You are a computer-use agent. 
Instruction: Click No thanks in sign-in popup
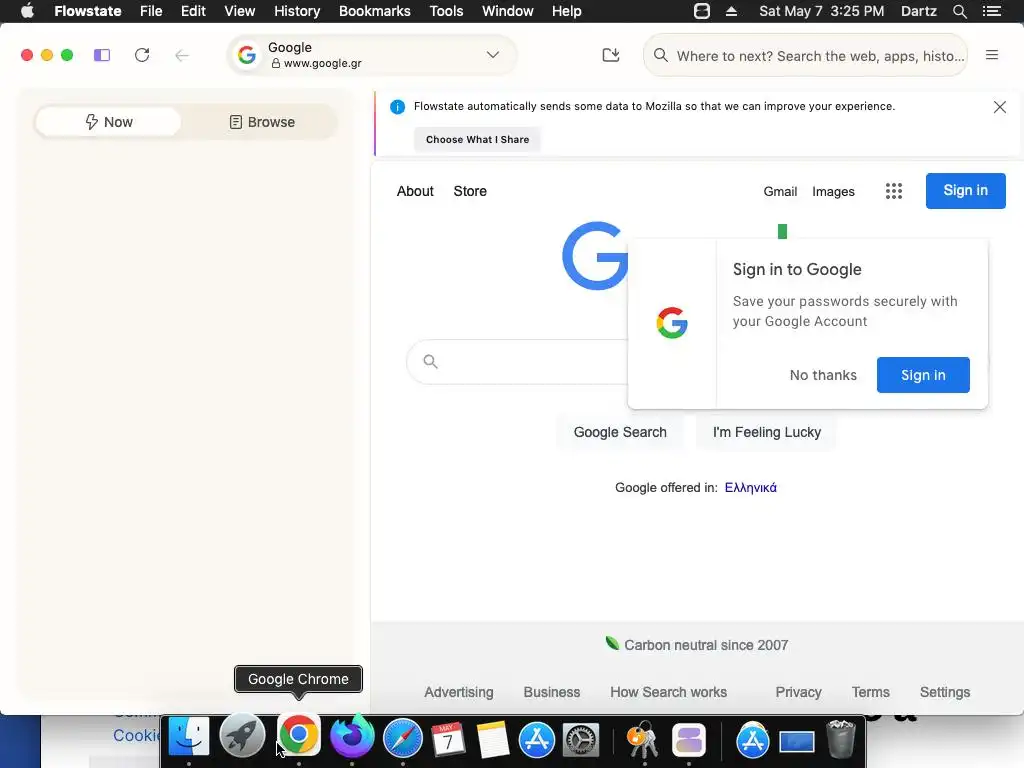823,375
